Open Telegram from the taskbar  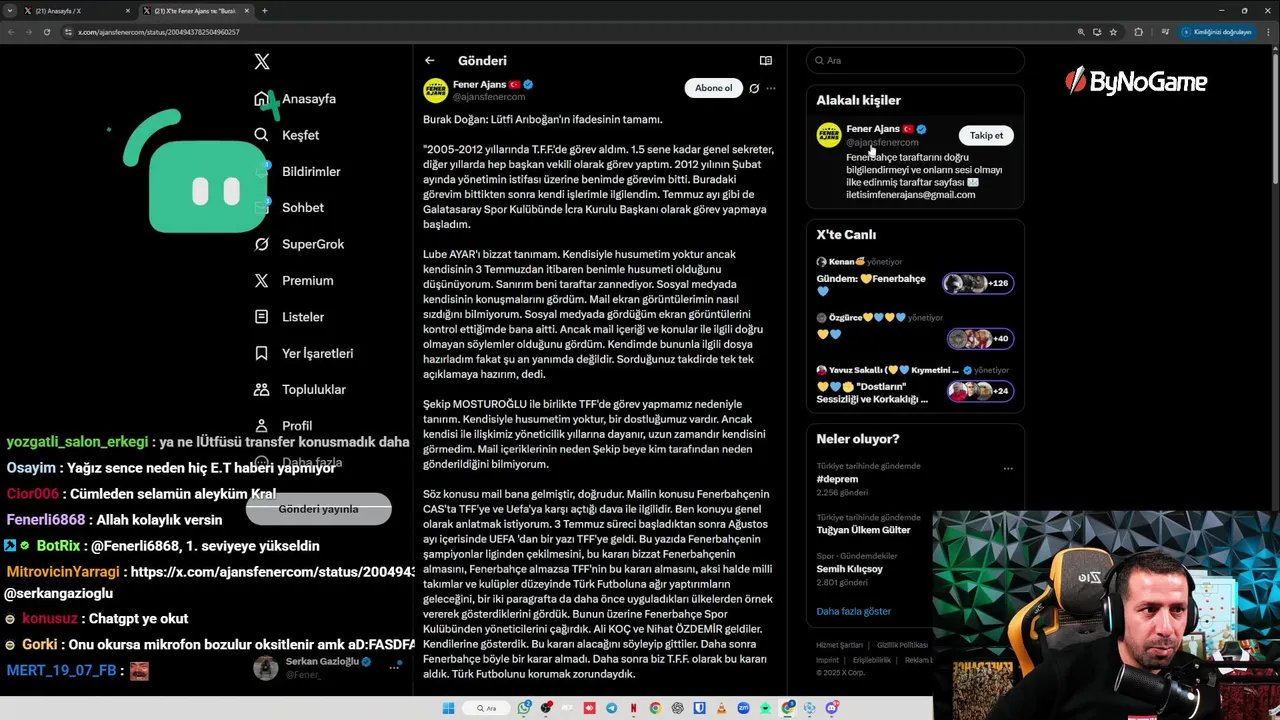click(x=611, y=708)
